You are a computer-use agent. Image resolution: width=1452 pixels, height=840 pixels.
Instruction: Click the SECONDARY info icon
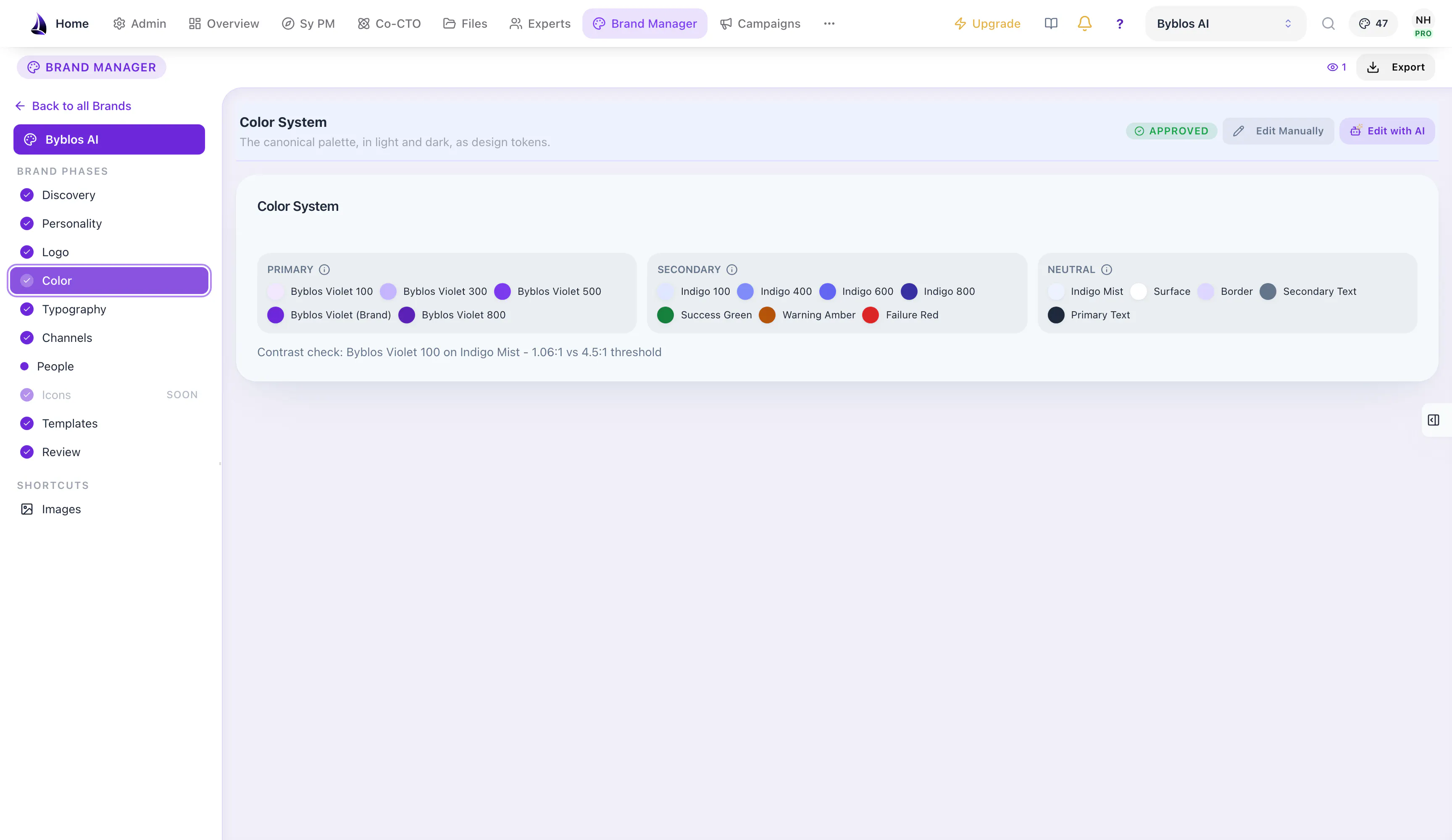[732, 270]
